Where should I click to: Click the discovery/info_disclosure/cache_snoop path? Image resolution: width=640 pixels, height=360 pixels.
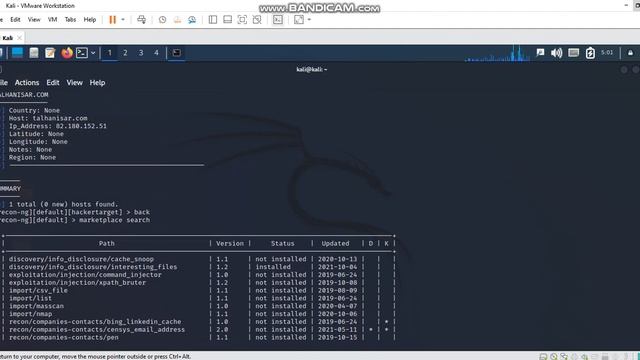click(81, 259)
